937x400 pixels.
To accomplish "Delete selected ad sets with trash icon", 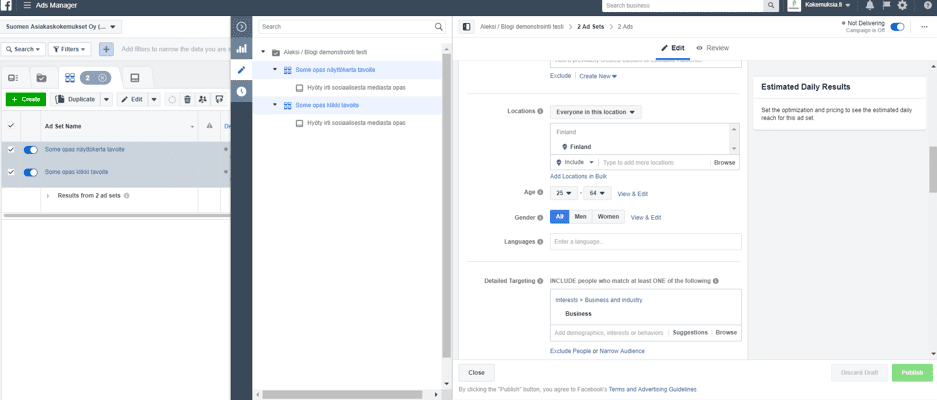I will 187,99.
